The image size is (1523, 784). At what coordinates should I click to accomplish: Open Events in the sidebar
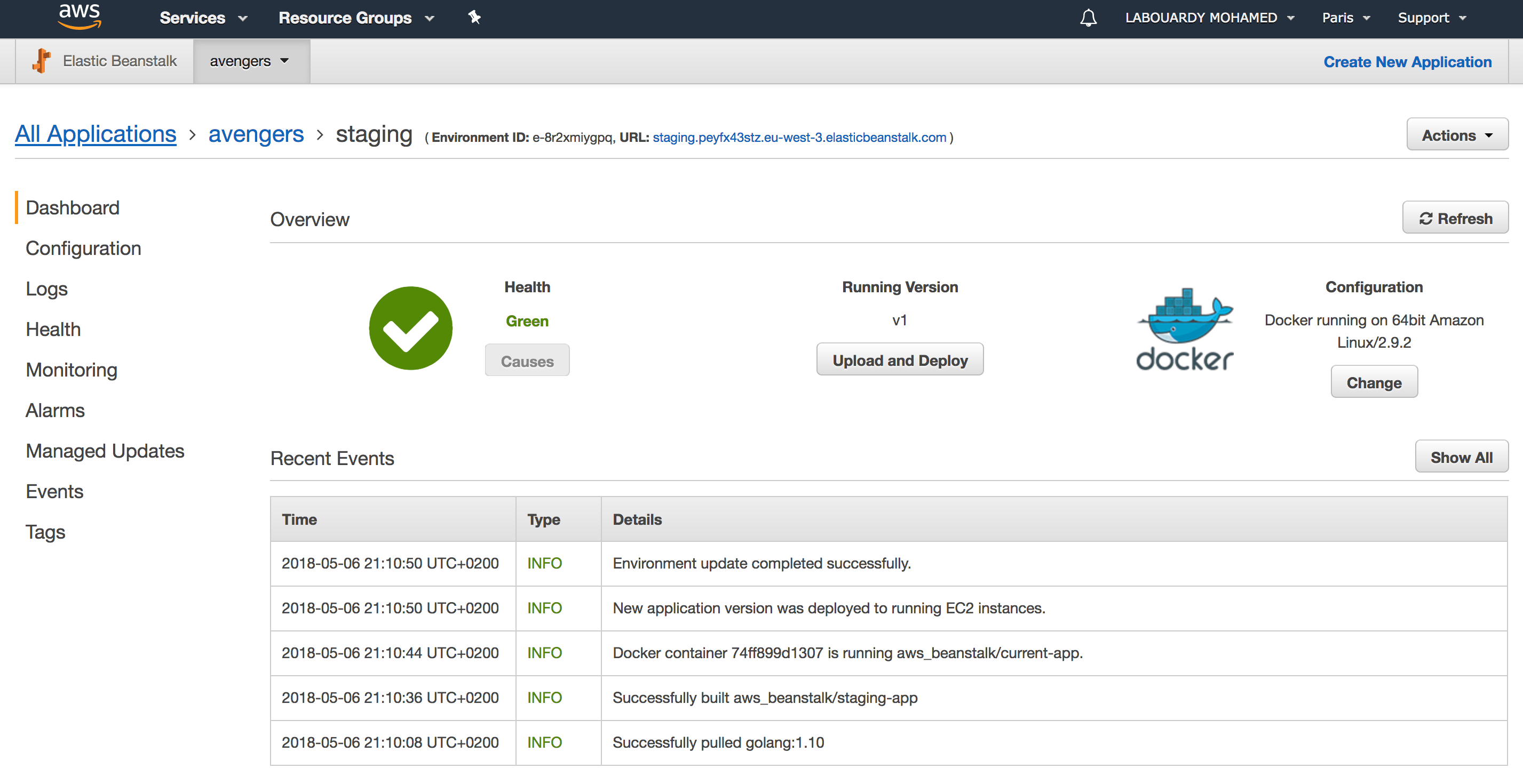tap(54, 492)
